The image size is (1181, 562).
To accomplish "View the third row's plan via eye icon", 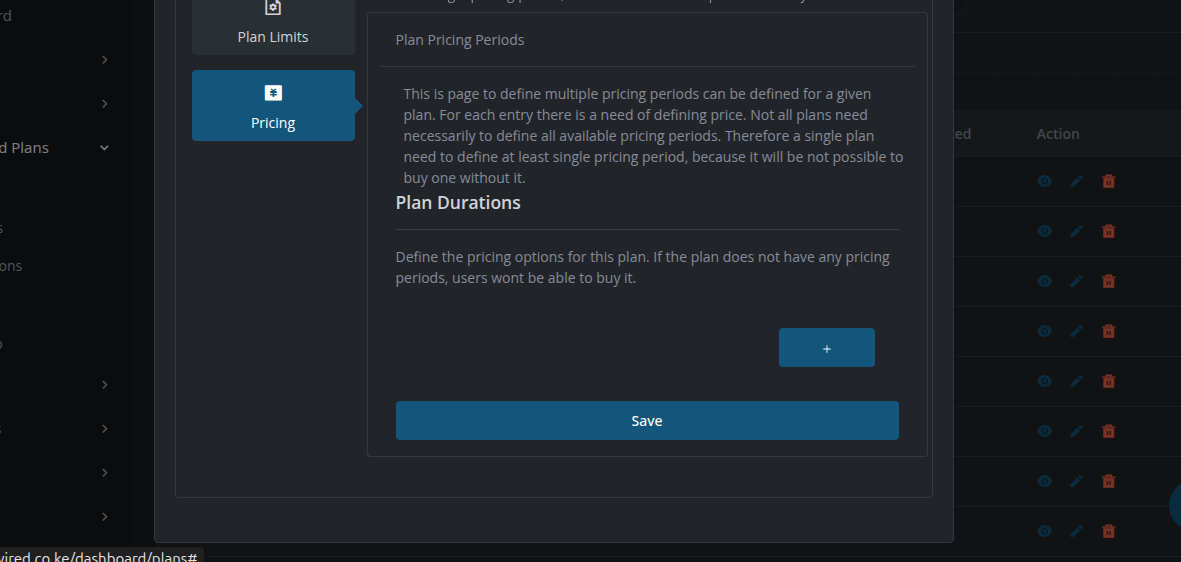I will tap(1044, 281).
